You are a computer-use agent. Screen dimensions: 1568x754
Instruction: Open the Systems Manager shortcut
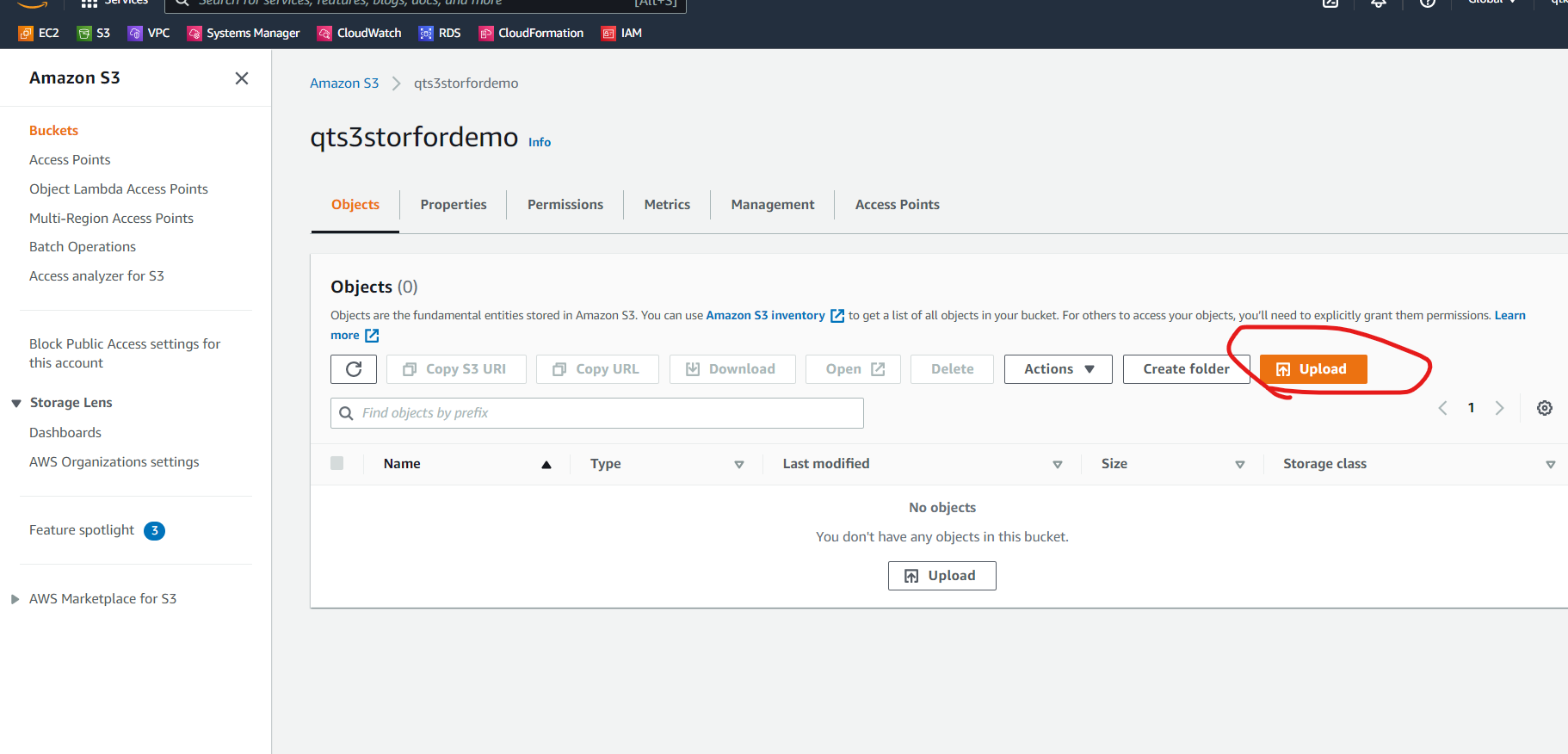click(x=244, y=33)
